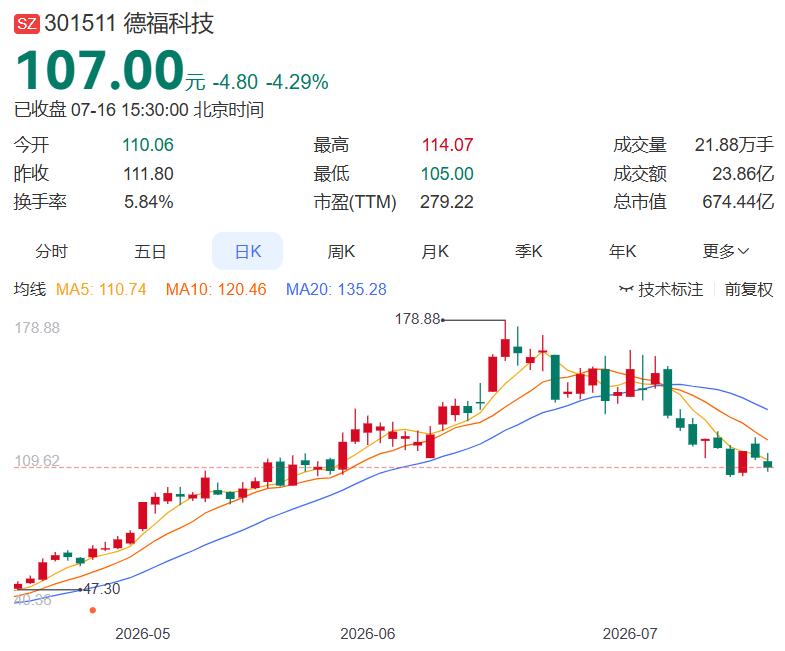
Task: Click the -4.80 price change value
Action: [235, 82]
